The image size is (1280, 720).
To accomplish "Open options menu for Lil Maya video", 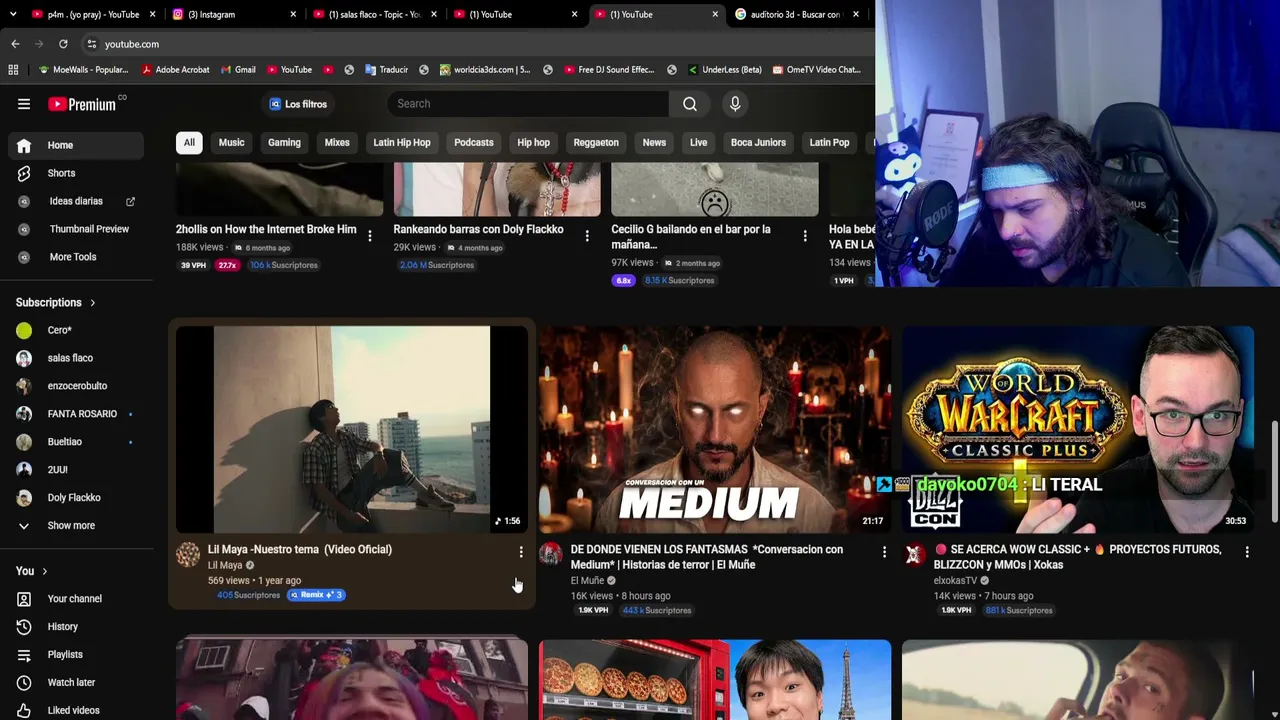I will (521, 552).
